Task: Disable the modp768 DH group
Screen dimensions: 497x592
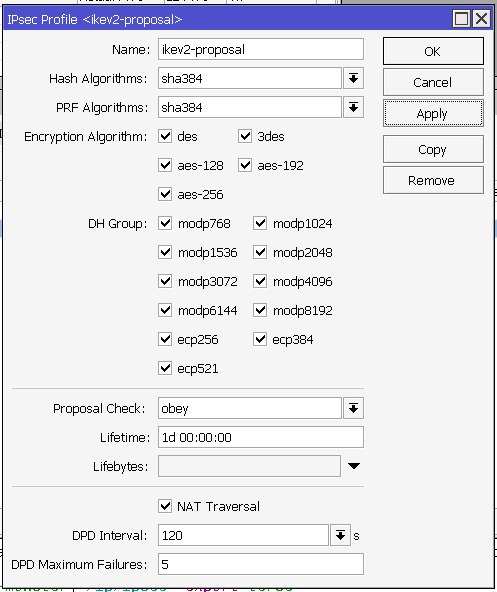Action: click(165, 223)
